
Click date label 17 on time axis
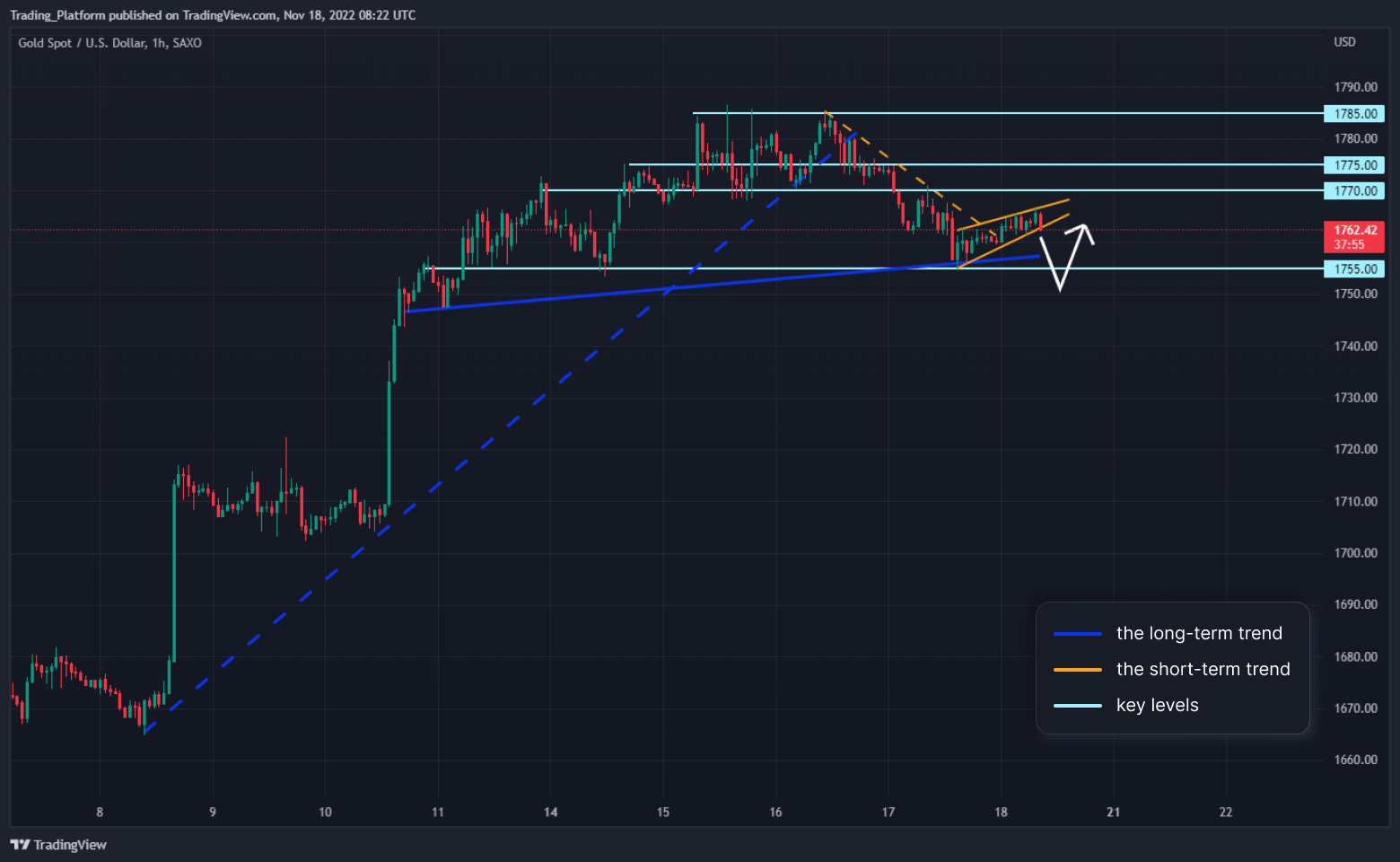tap(888, 813)
